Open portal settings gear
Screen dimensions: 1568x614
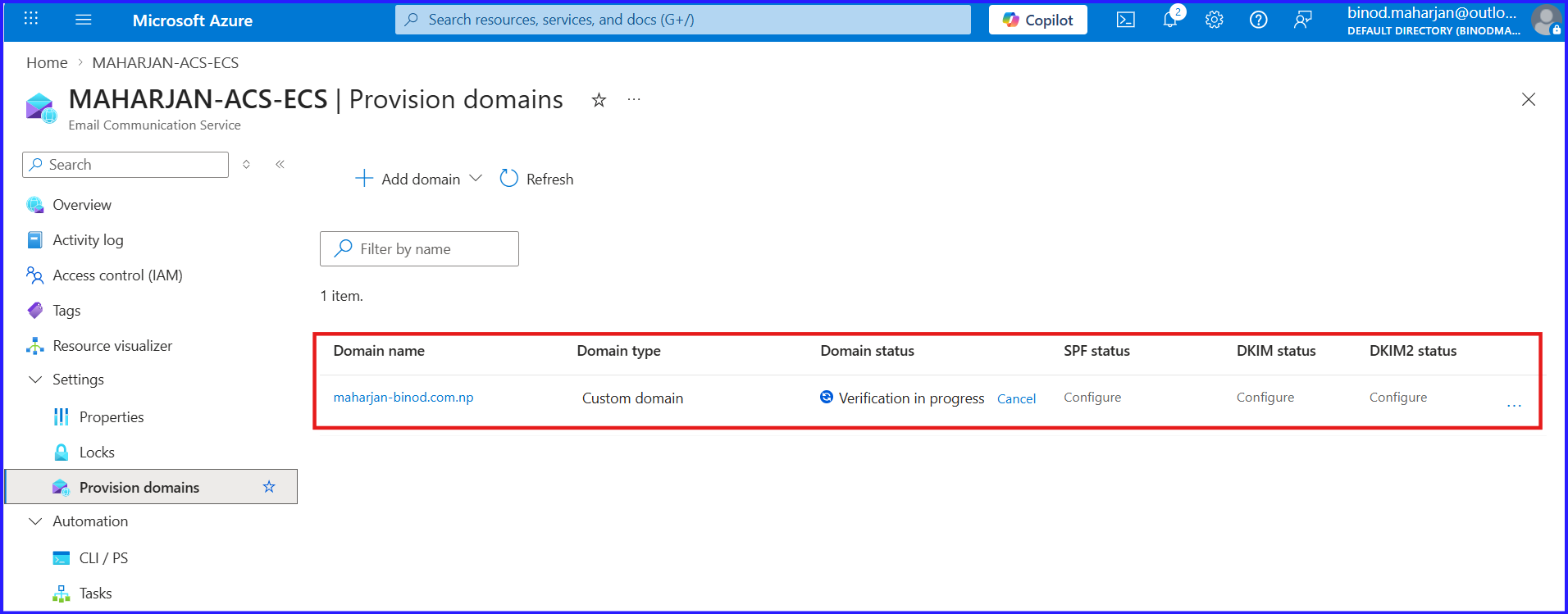tap(1215, 20)
